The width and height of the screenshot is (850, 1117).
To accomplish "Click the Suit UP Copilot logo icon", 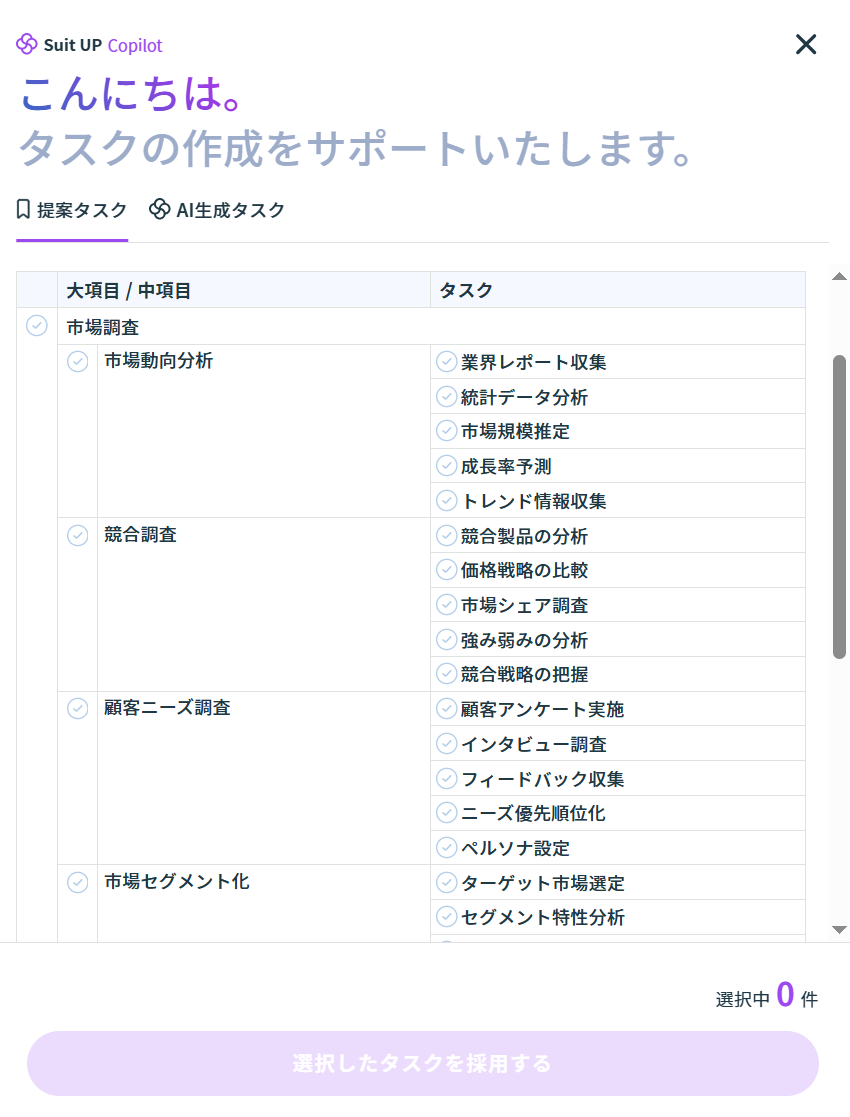I will (x=27, y=45).
